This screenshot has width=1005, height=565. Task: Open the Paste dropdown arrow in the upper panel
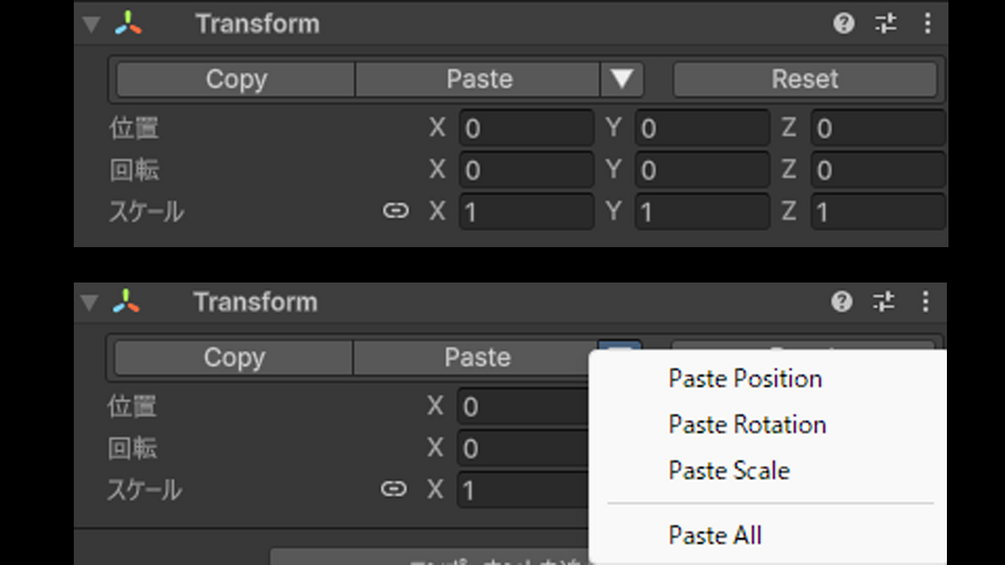click(622, 79)
